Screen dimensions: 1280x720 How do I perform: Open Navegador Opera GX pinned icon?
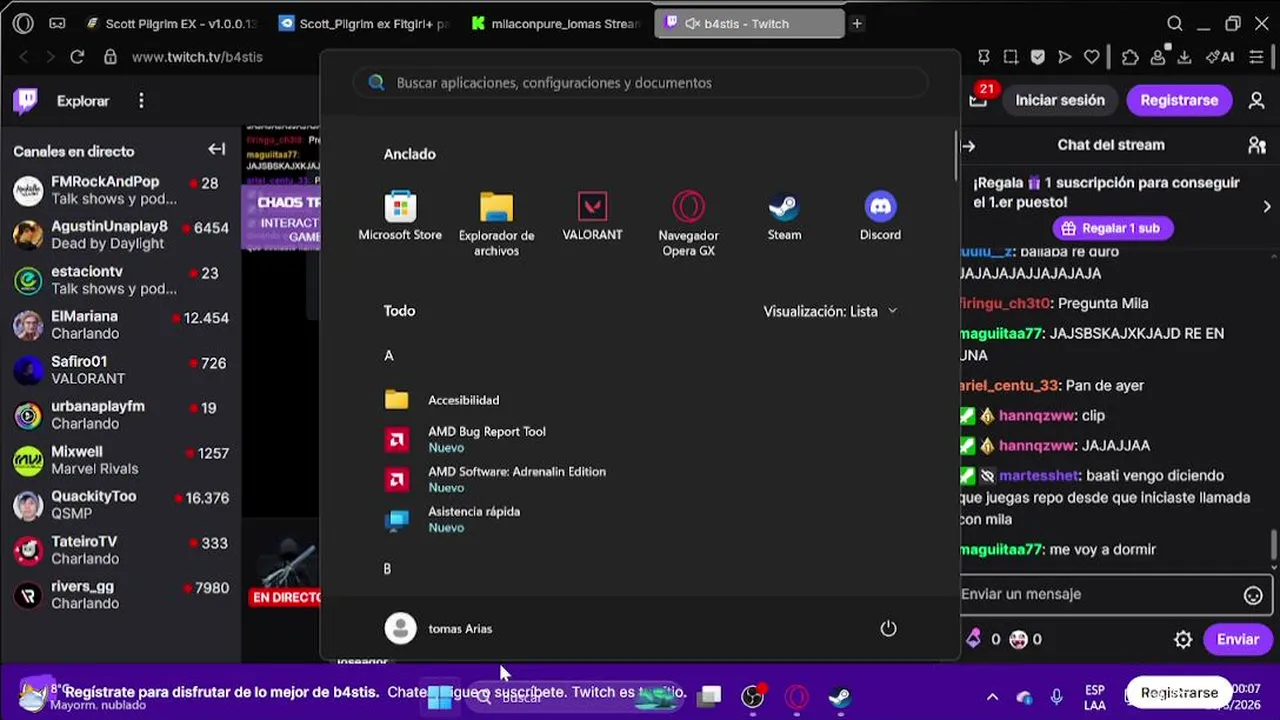(x=688, y=224)
